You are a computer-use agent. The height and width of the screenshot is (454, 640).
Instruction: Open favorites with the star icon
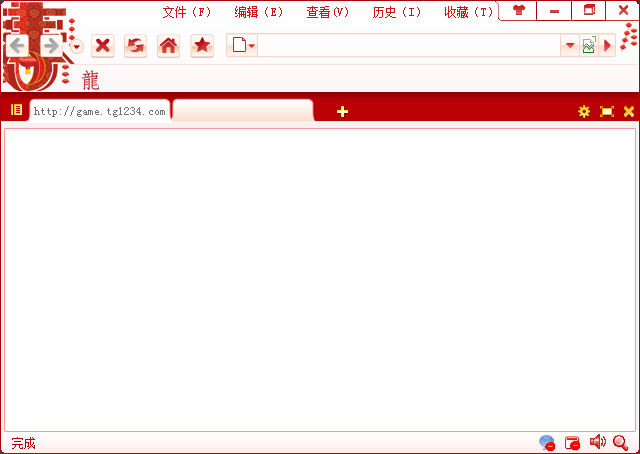202,46
